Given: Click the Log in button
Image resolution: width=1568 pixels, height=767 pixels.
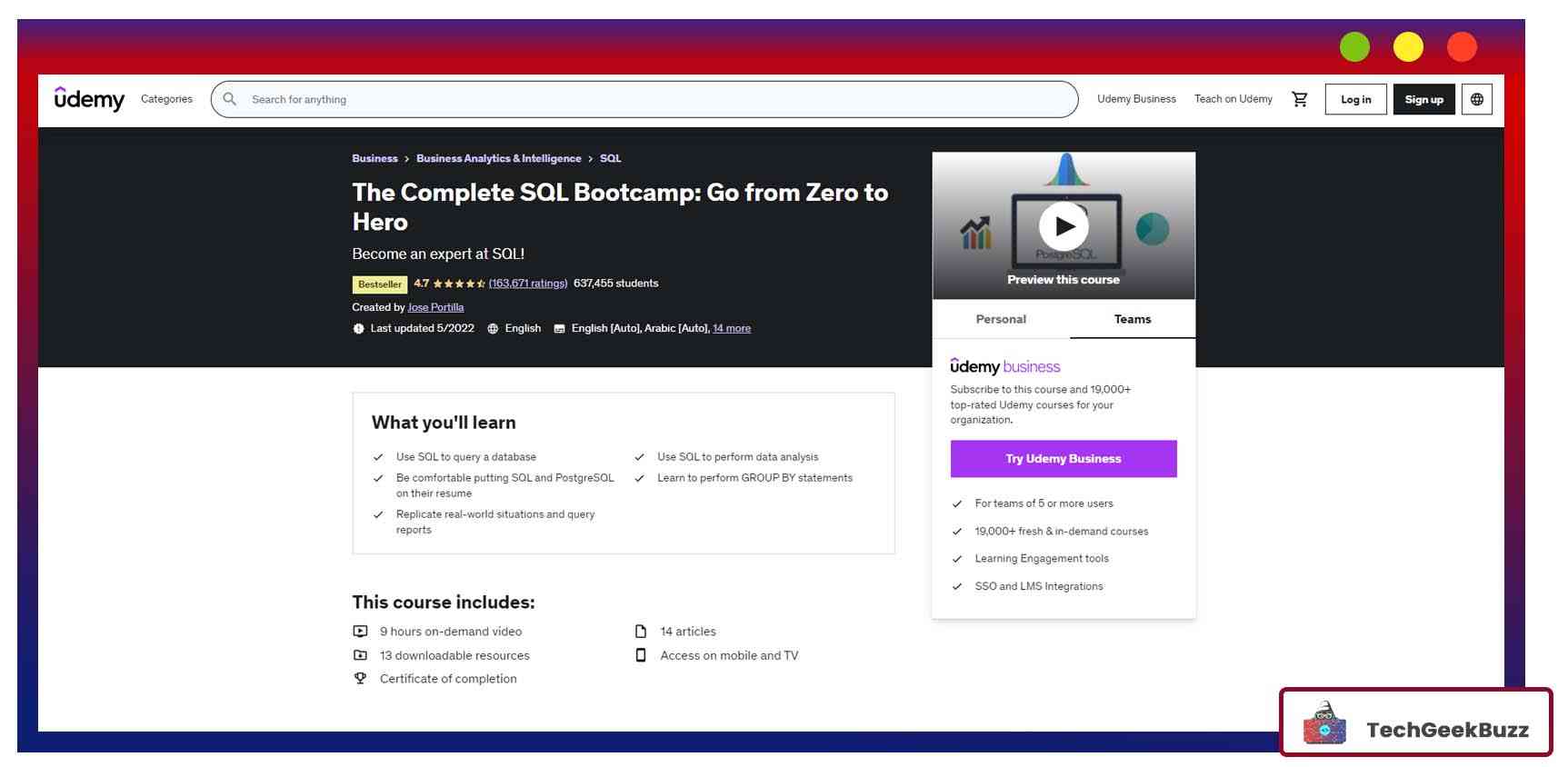Looking at the screenshot, I should tap(1355, 99).
